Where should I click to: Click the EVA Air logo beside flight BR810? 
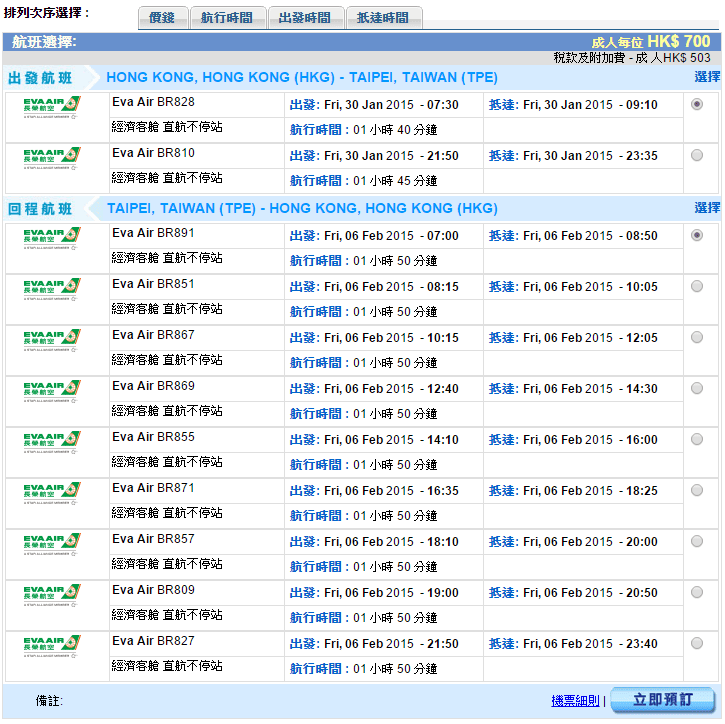(52, 158)
